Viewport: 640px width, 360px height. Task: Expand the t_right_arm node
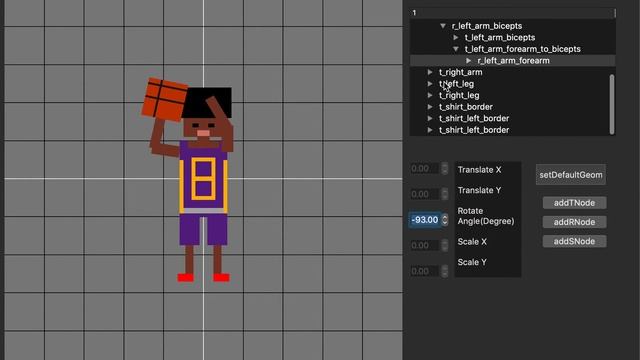coord(430,72)
